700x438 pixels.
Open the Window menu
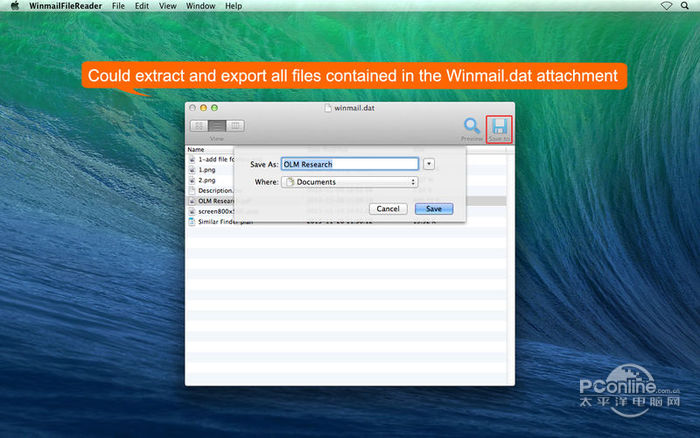tap(200, 6)
